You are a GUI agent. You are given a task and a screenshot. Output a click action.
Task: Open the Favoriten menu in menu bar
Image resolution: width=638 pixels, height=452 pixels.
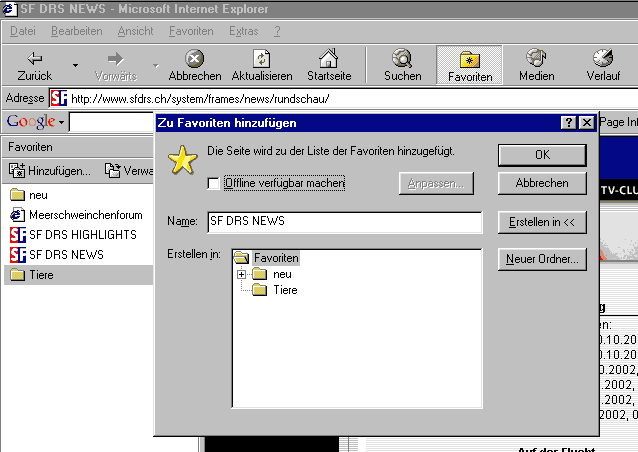(190, 31)
